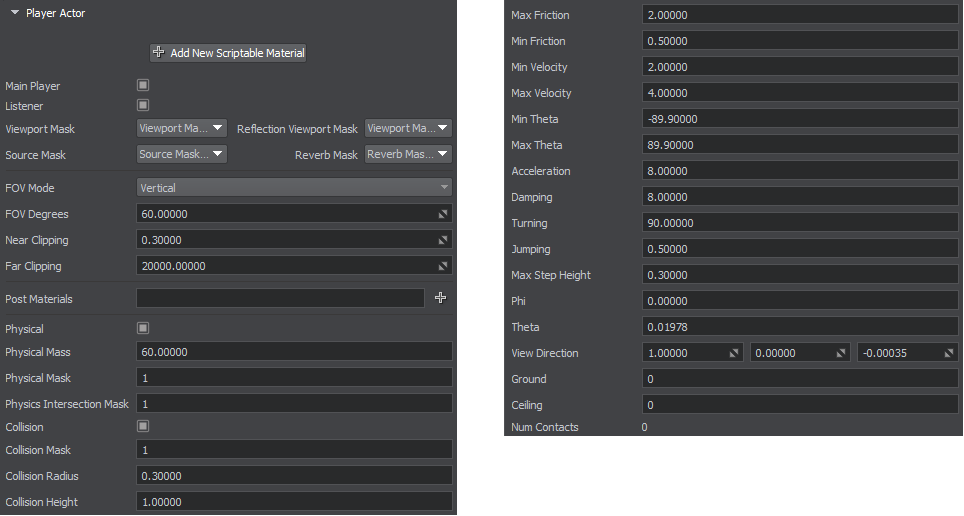
Task: Collapse the Player Actor section
Action: tap(13, 13)
